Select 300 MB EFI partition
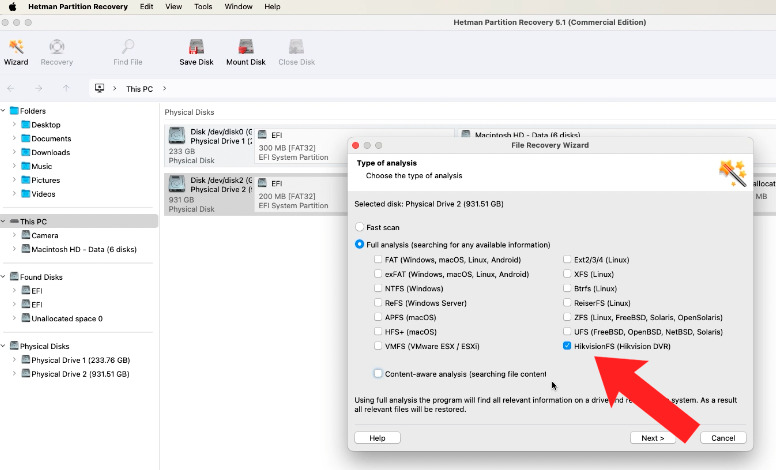The image size is (776, 470). pyautogui.click(x=301, y=146)
